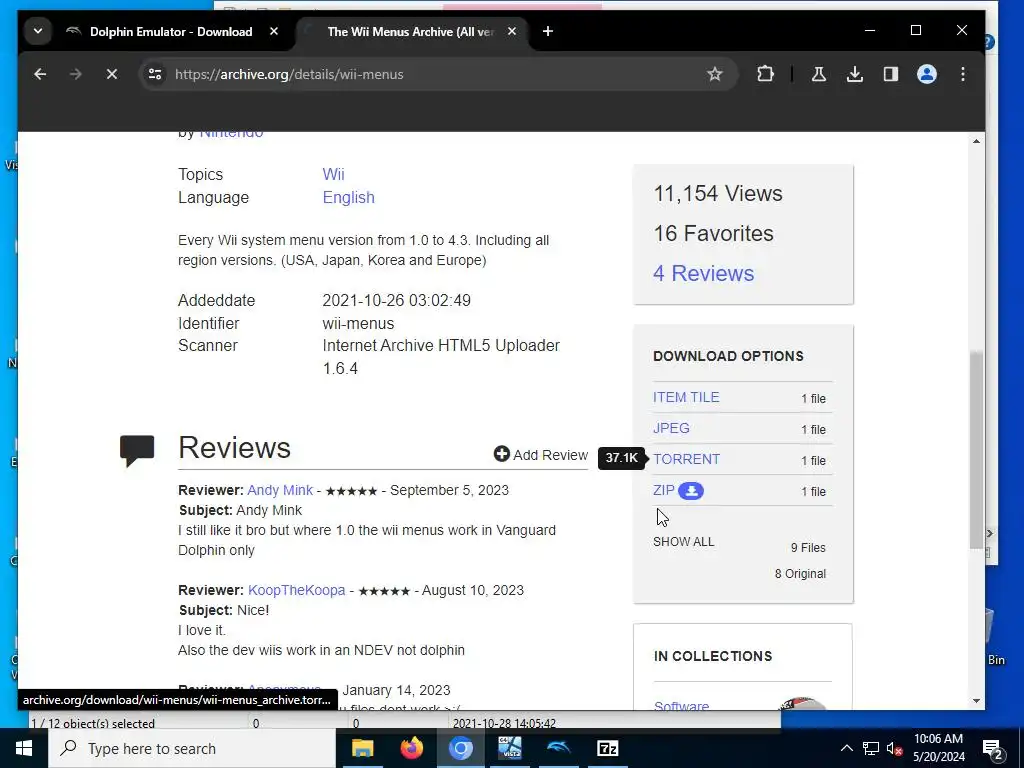The height and width of the screenshot is (768, 1024).
Task: Open the Software collection link
Action: [x=681, y=705]
